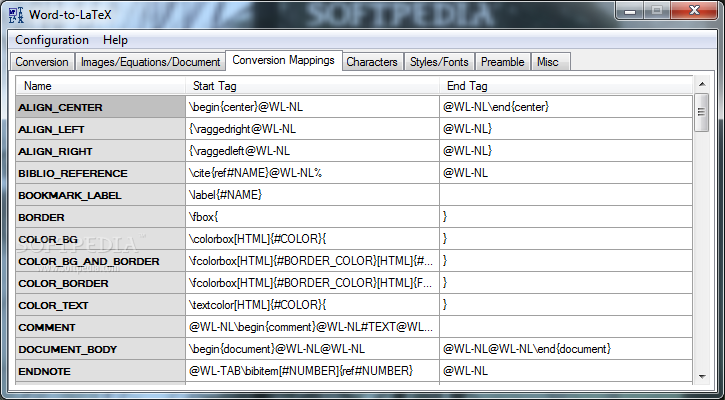Open the Styles/Fonts tab
Viewport: 725px width, 400px height.
pos(439,62)
